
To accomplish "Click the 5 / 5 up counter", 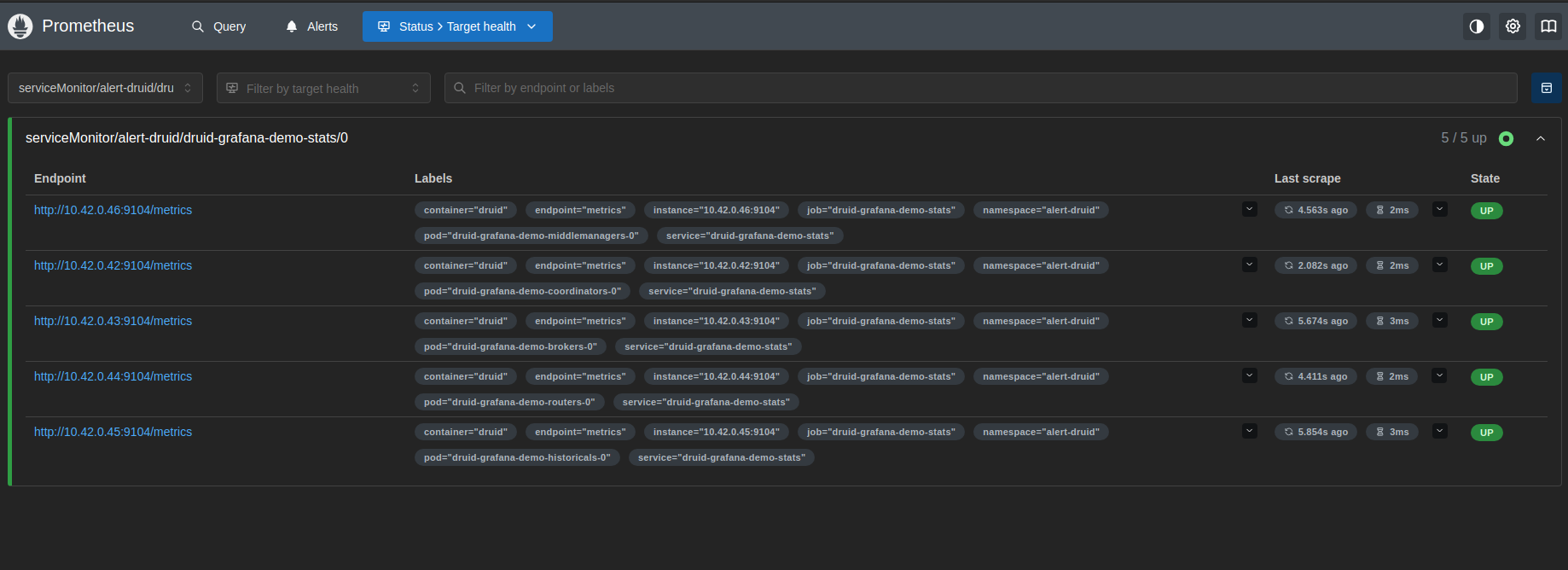I will 1464,138.
